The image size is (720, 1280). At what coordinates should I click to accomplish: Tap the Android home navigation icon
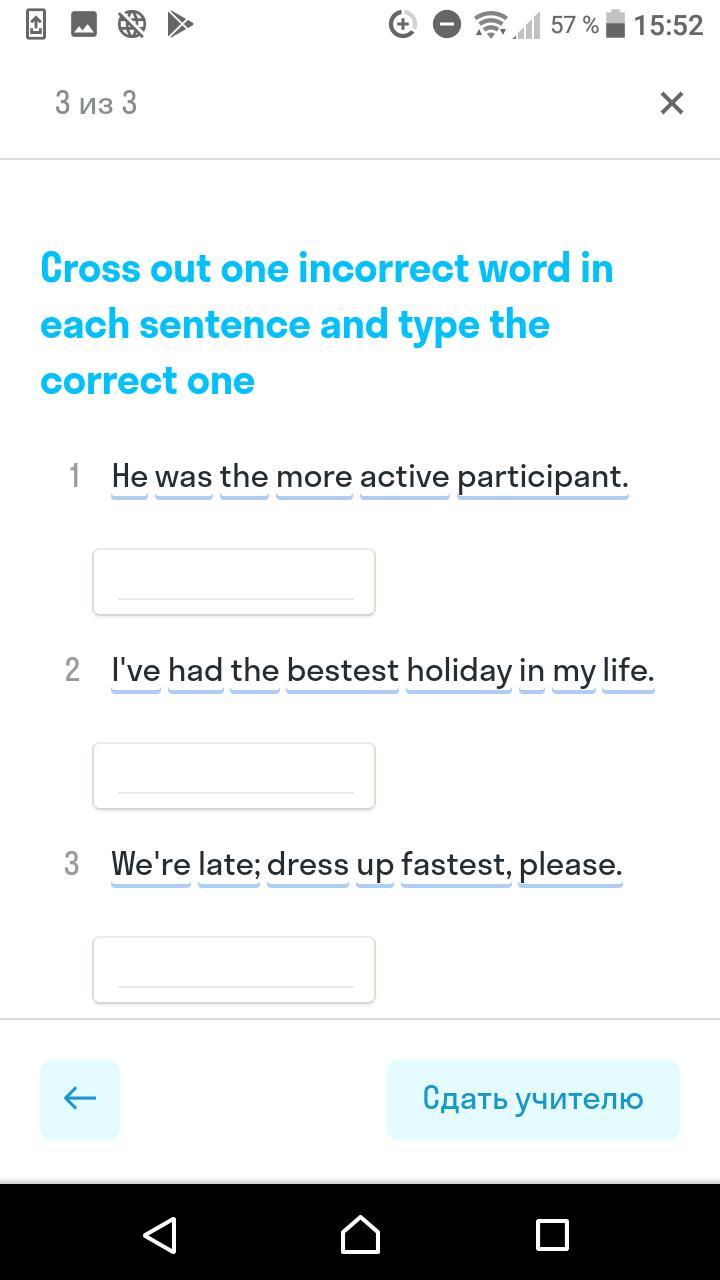pos(360,1234)
